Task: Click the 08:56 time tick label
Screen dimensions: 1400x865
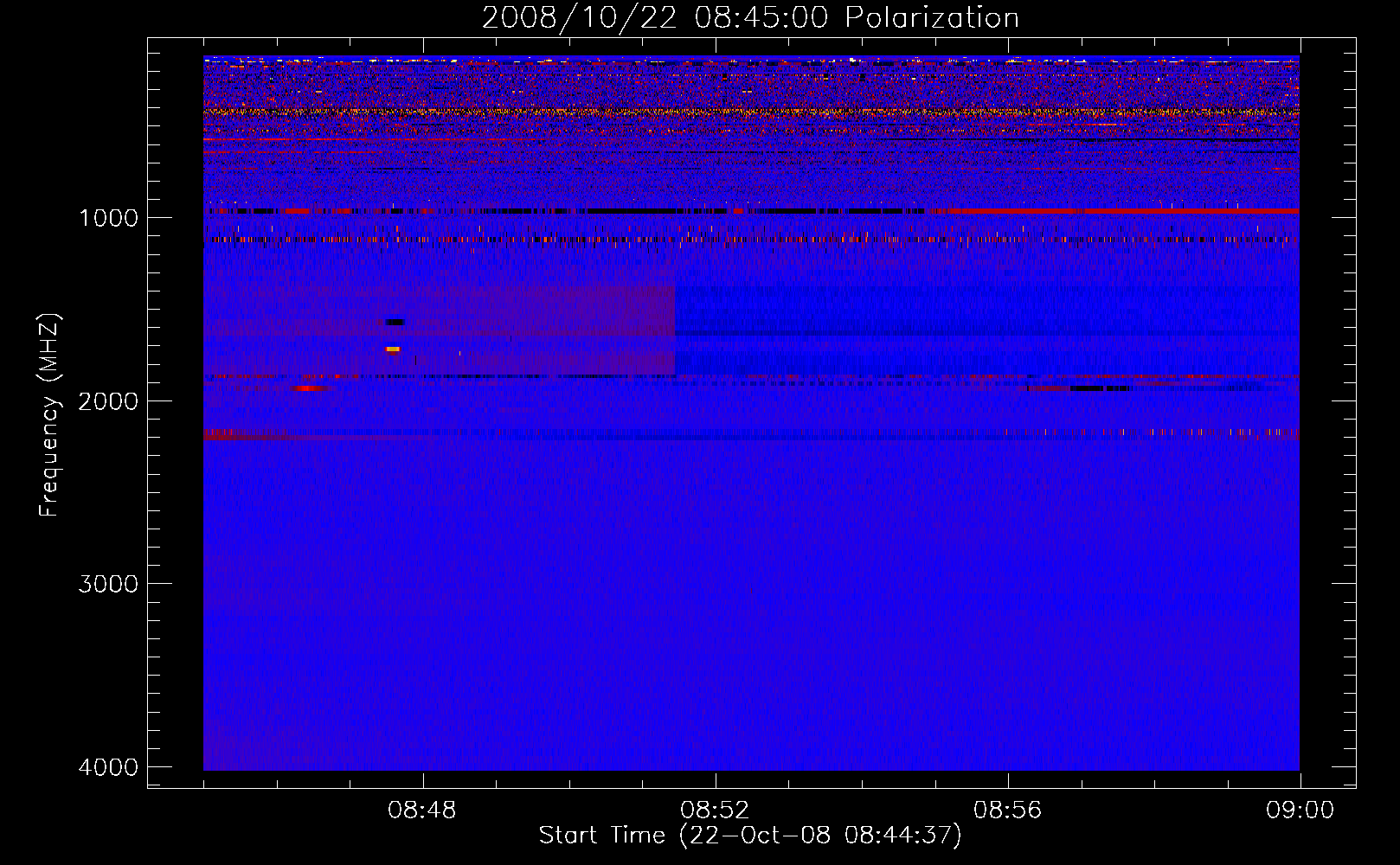Action: click(1007, 811)
